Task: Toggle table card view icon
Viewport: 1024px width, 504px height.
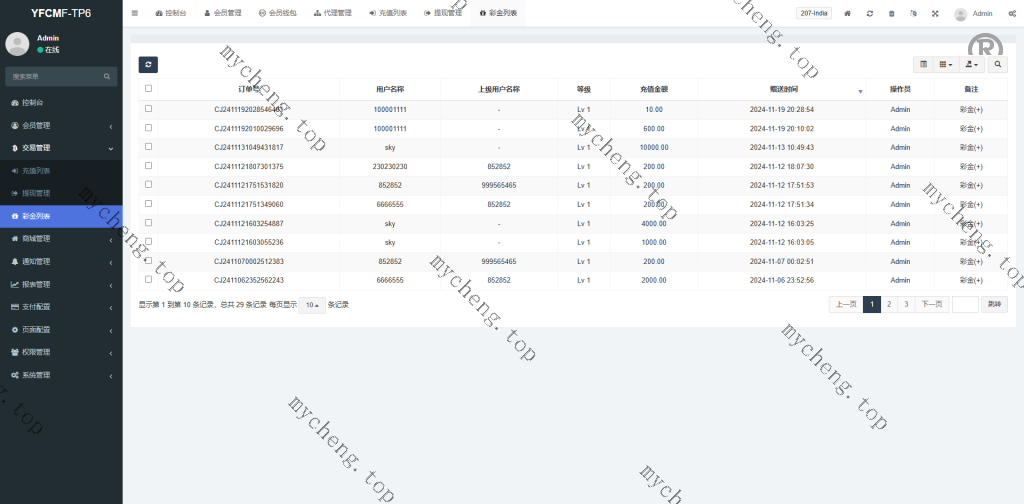Action: (x=924, y=64)
